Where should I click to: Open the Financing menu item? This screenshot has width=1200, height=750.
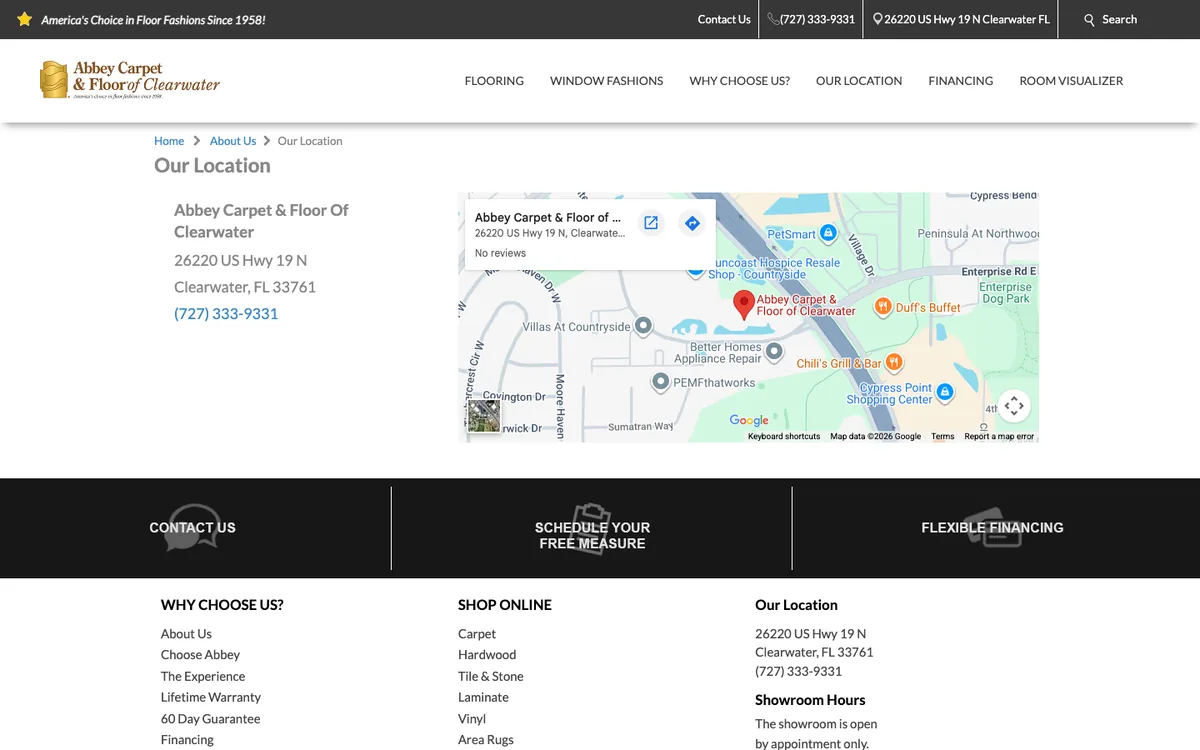point(960,81)
